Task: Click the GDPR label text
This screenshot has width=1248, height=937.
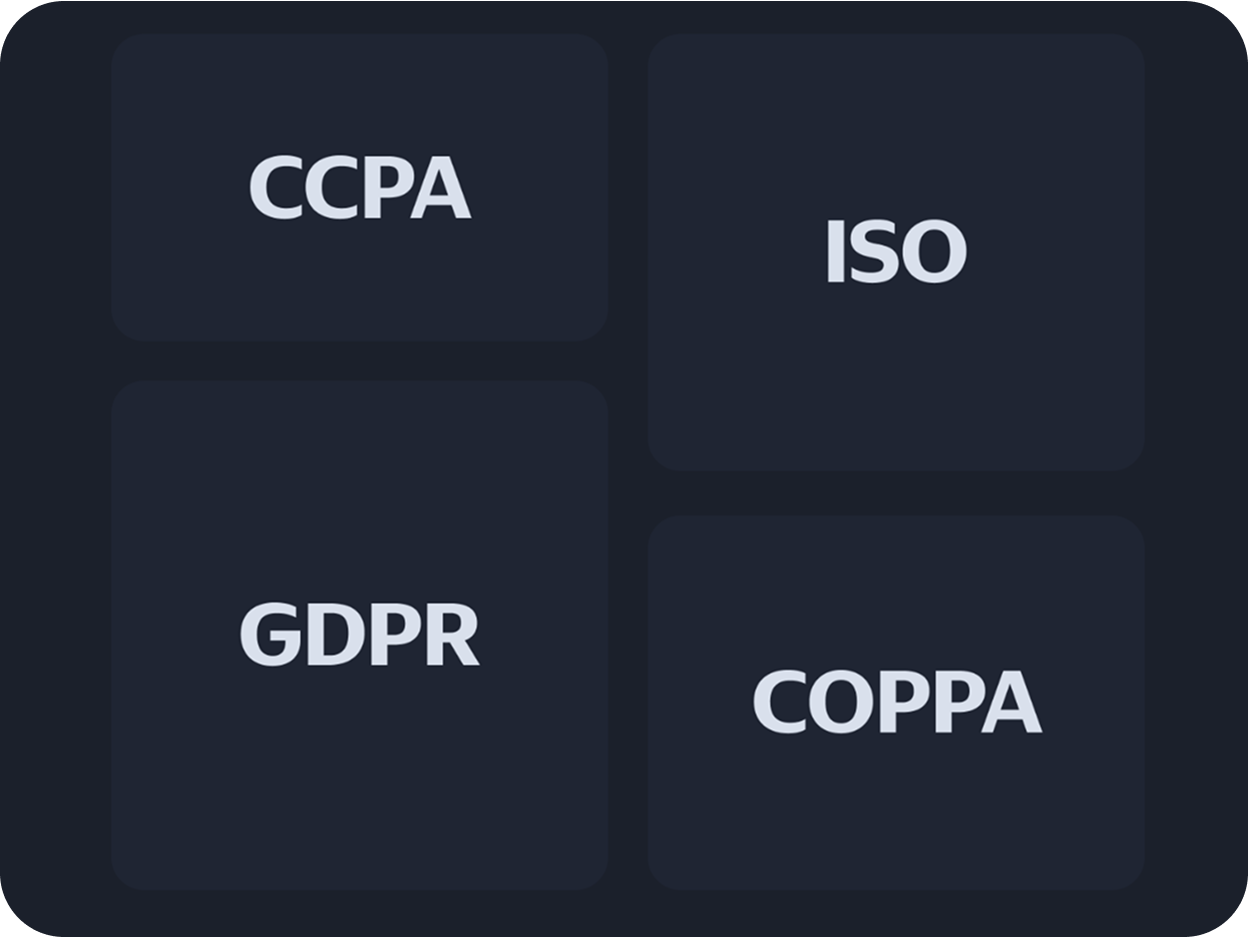Action: (x=360, y=635)
